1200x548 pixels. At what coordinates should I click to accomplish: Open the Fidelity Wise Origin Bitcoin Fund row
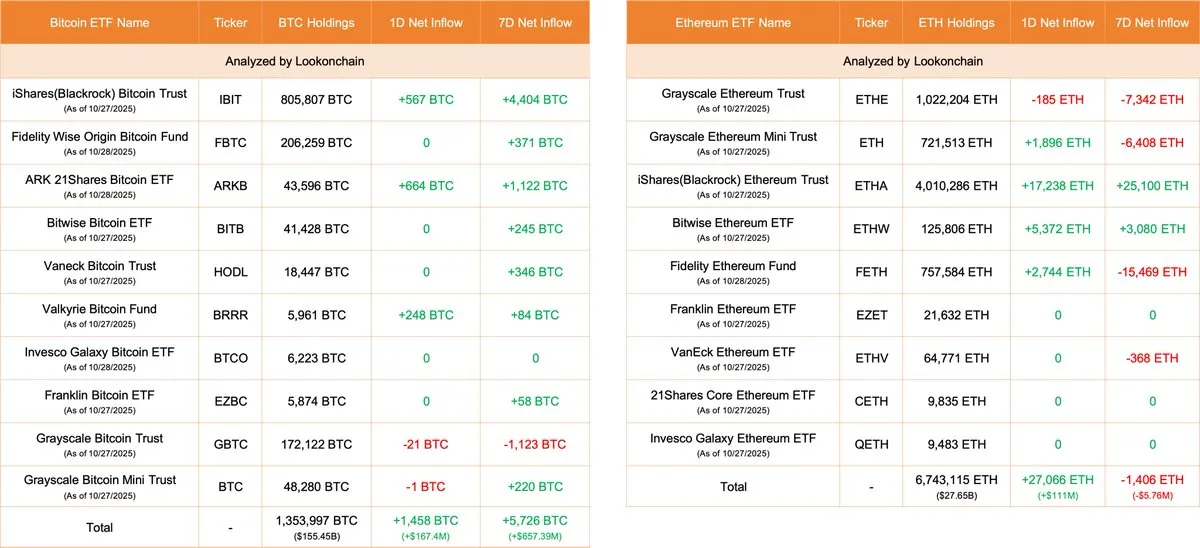pos(99,137)
